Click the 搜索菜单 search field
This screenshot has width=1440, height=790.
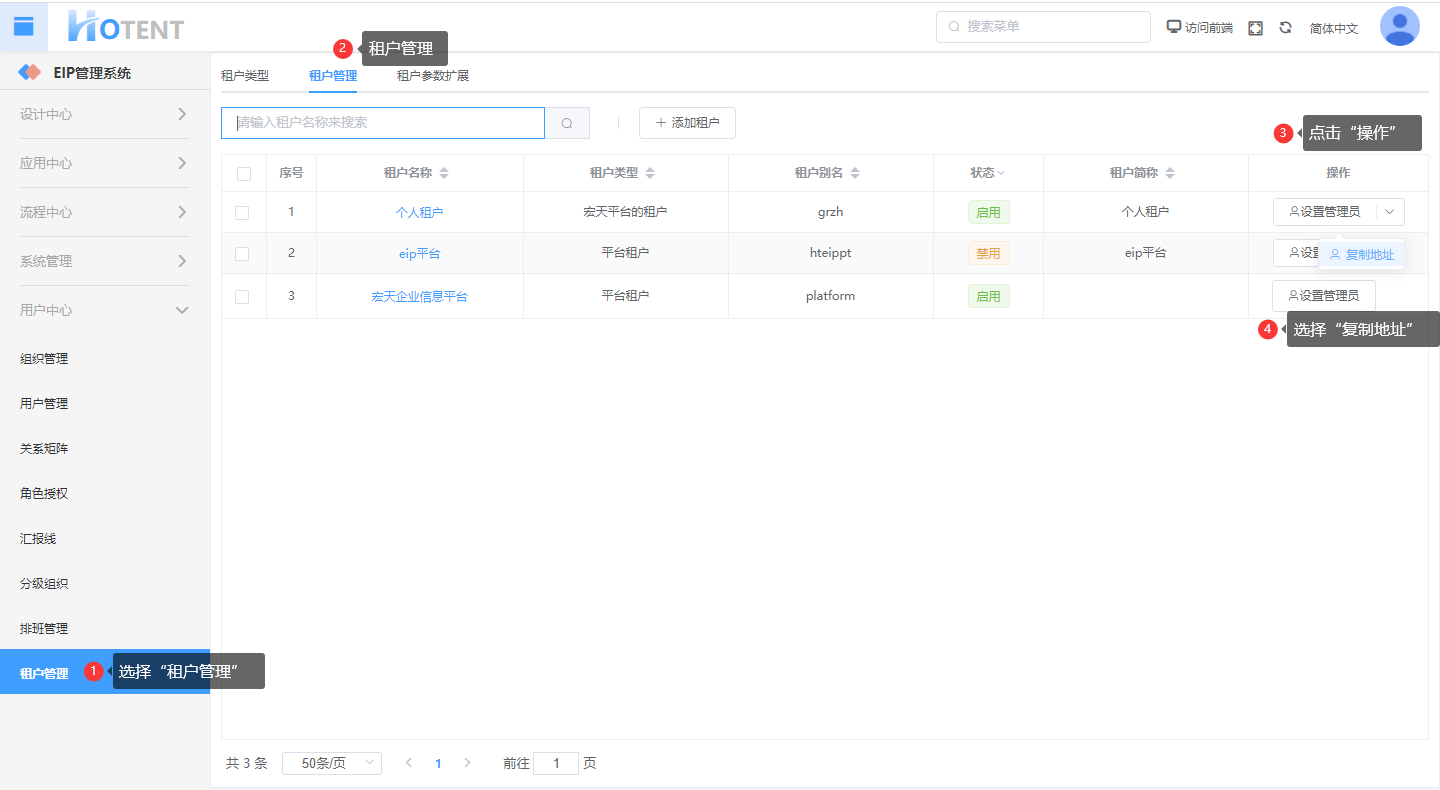tap(1043, 27)
